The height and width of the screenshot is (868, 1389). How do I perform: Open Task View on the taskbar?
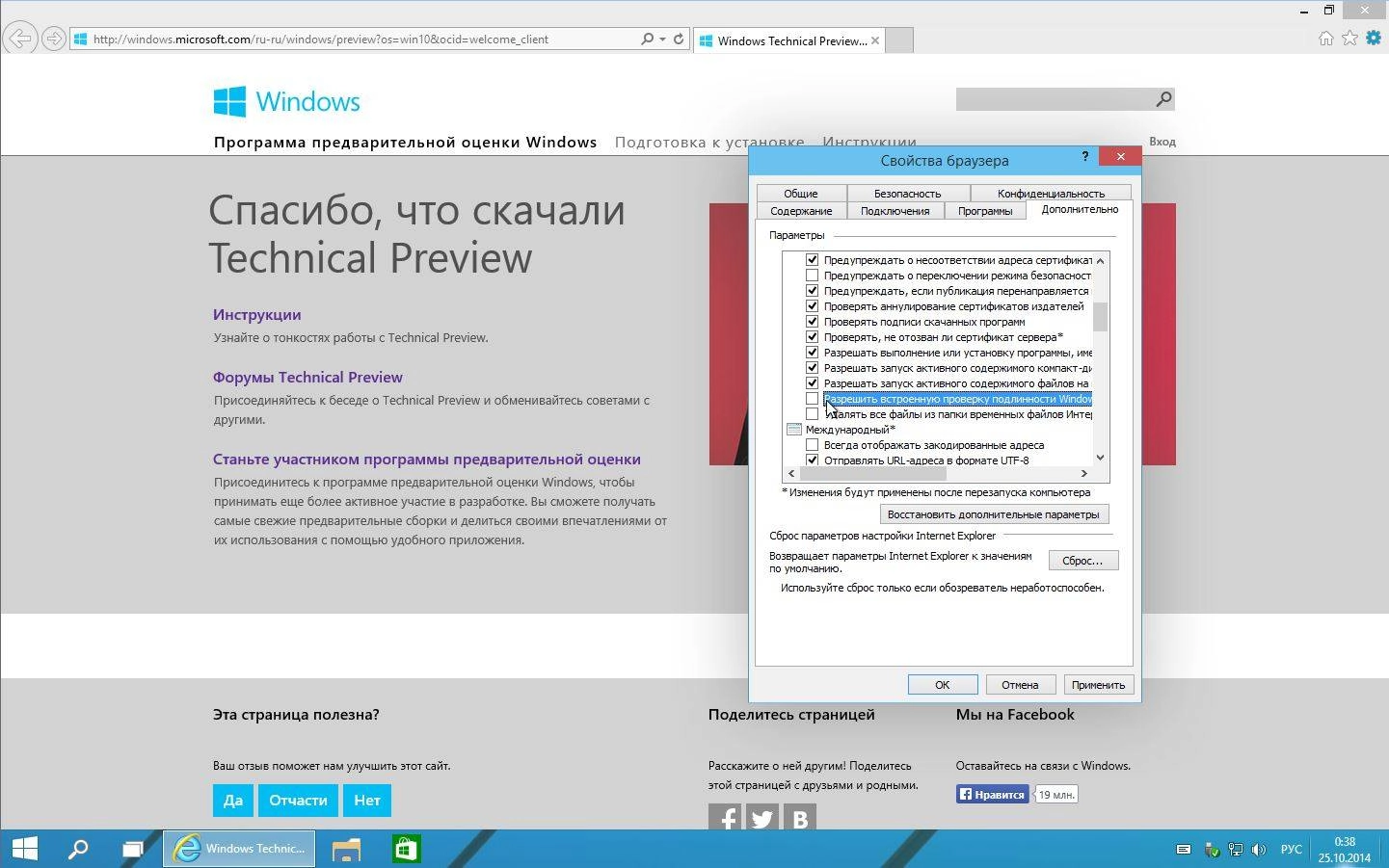132,849
